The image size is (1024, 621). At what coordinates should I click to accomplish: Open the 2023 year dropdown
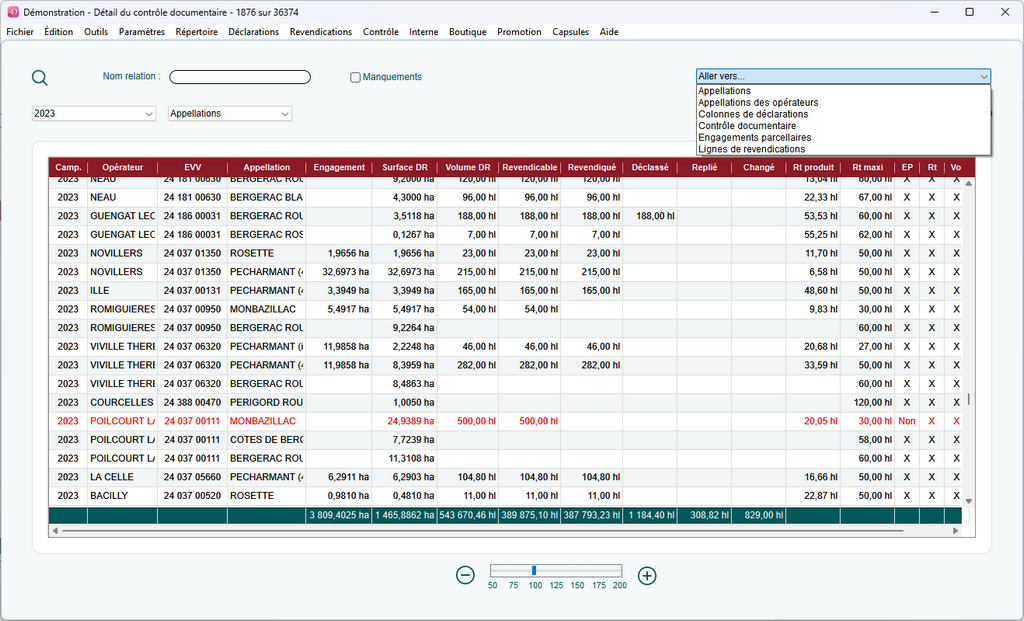94,114
